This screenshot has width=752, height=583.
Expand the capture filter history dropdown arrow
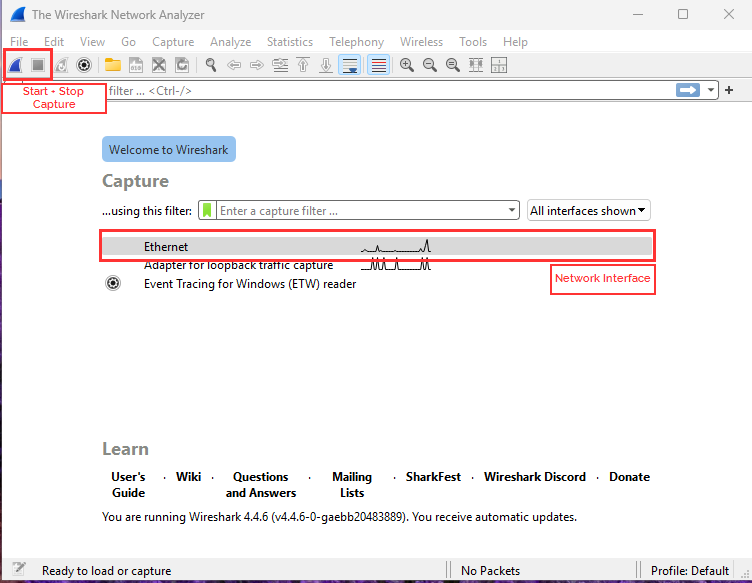tap(512, 211)
